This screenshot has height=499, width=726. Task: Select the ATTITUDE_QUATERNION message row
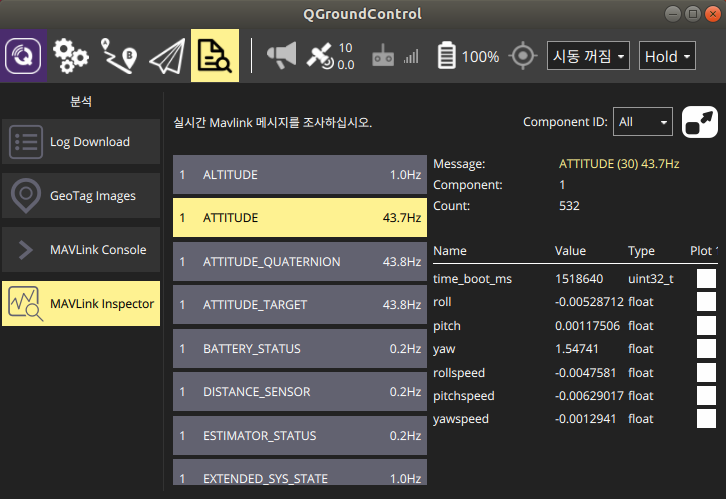300,262
